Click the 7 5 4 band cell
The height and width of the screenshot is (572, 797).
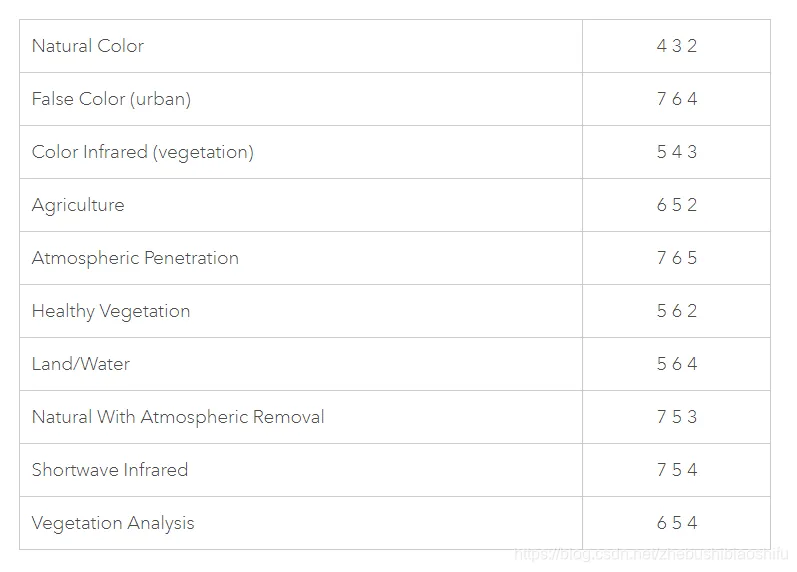click(677, 470)
